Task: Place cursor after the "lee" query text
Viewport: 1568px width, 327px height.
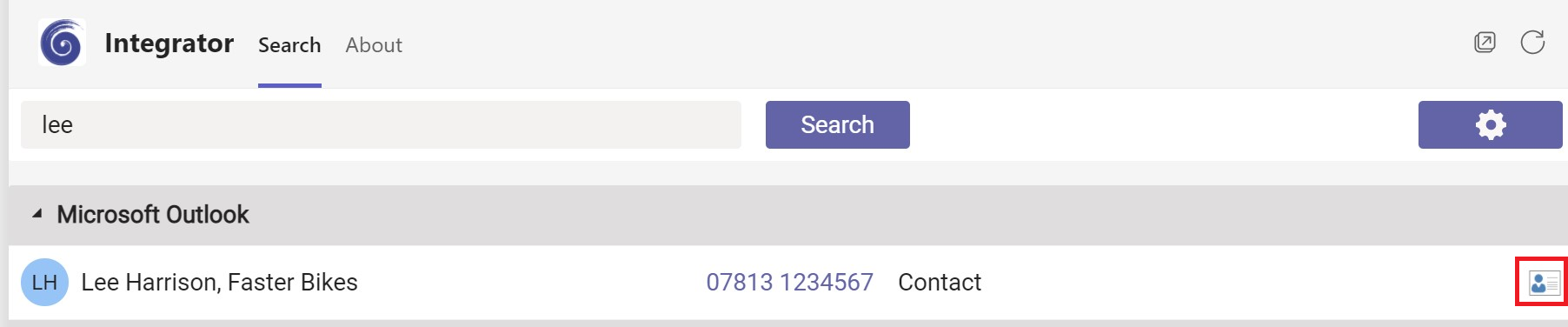Action: coord(75,124)
